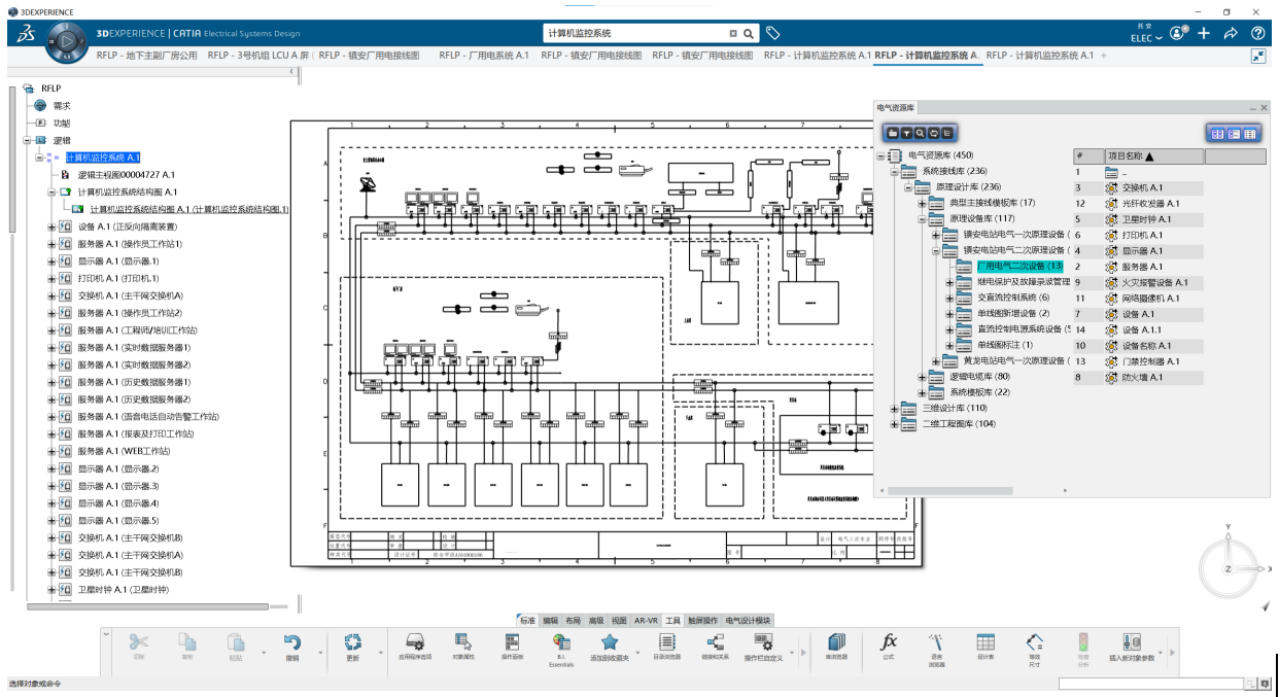This screenshot has height=697, width=1280.
Task: Click the Update (更新) toolbar icon
Action: click(x=352, y=643)
